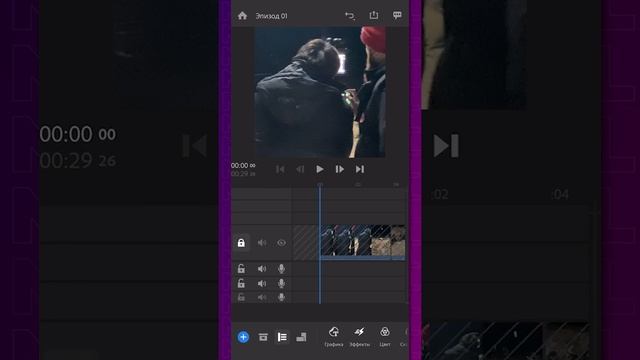Step forward one frame
640x360 pixels.
(x=340, y=169)
